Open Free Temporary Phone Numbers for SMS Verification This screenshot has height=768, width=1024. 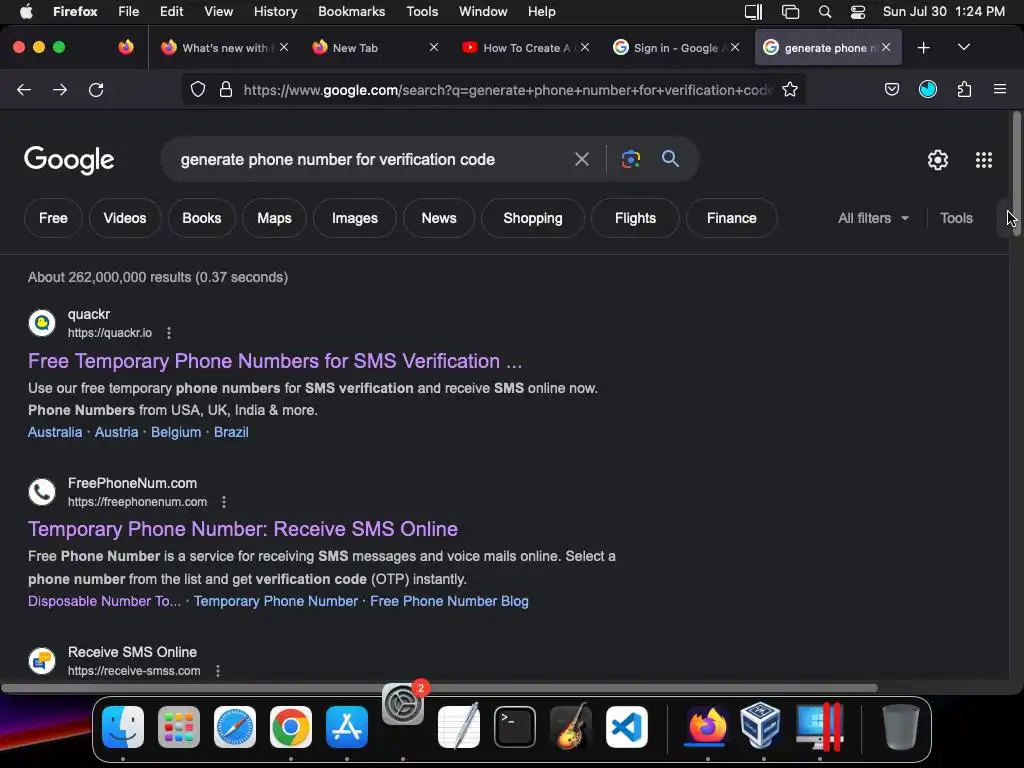click(275, 361)
